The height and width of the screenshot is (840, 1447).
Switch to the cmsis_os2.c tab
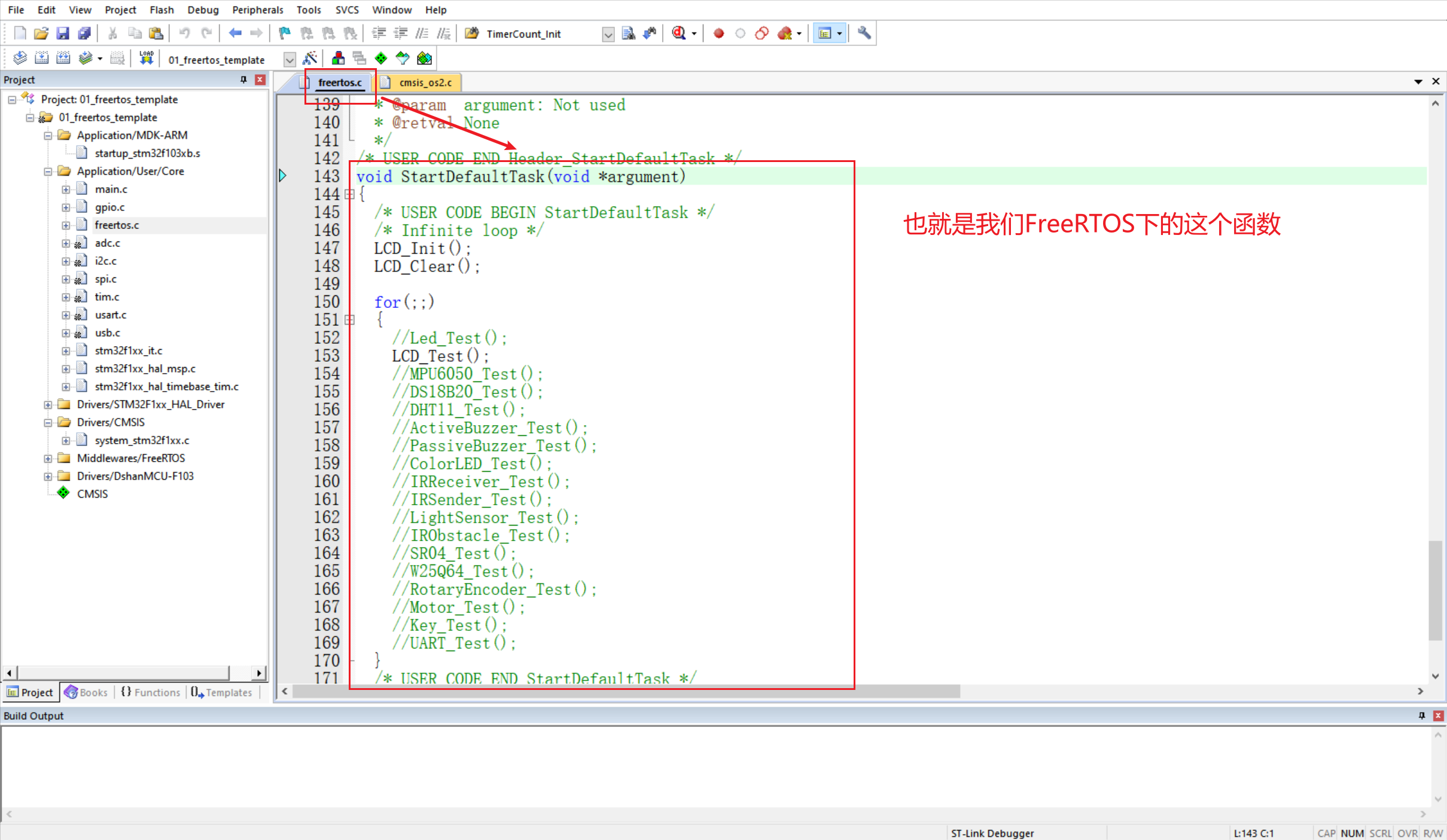(425, 82)
